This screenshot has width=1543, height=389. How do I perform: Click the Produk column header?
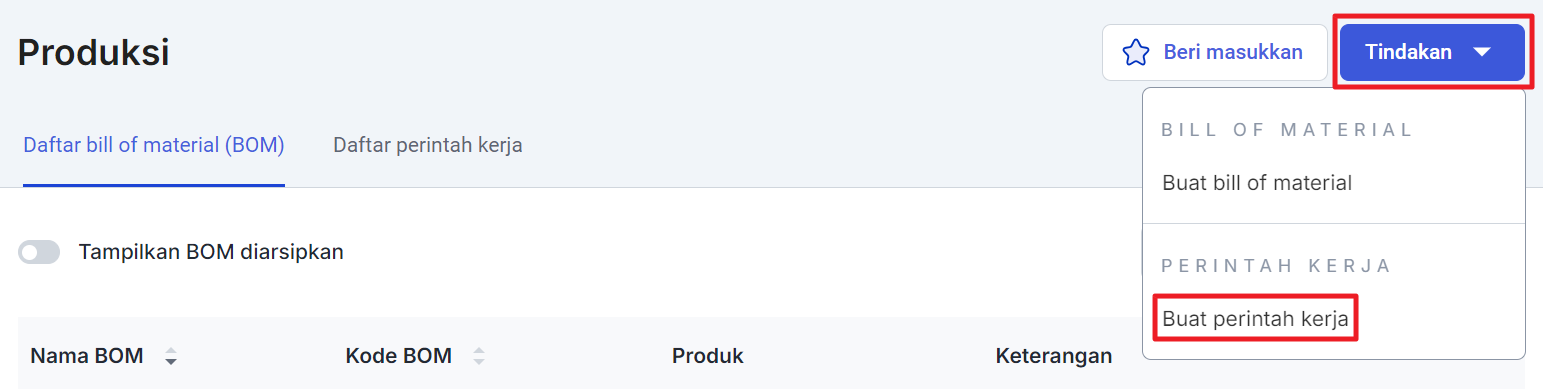tap(708, 356)
